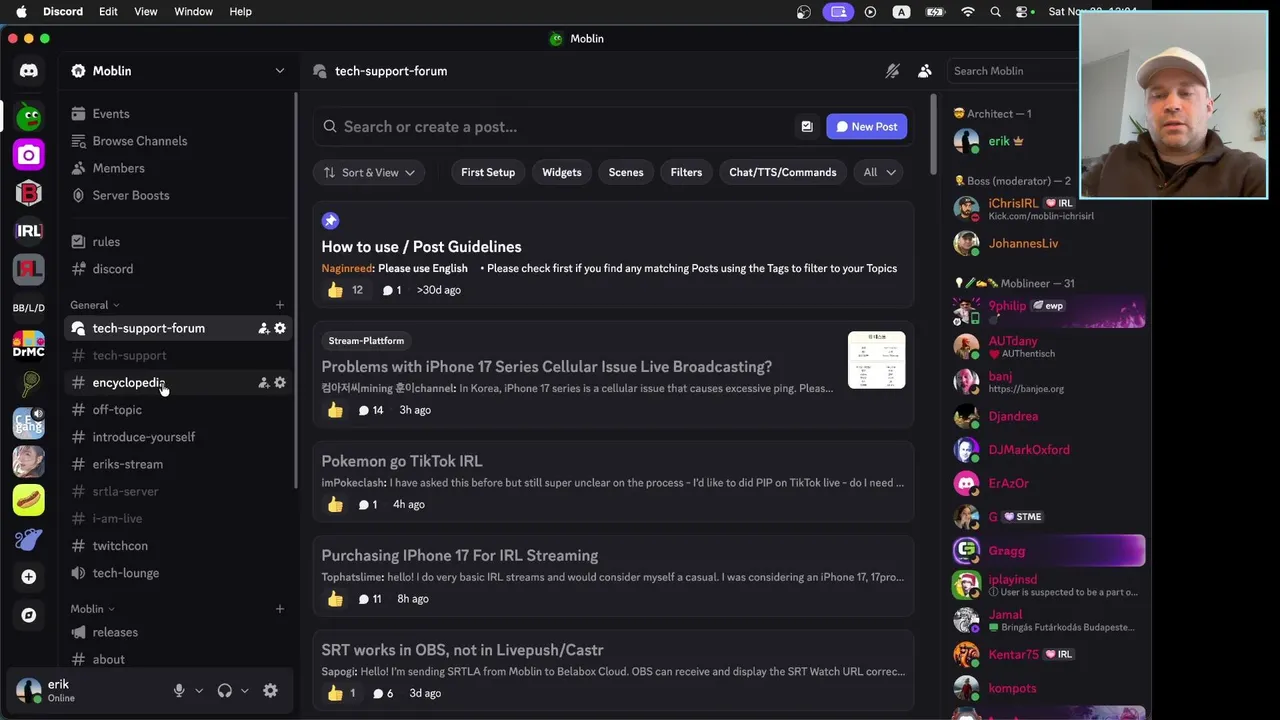The image size is (1280, 720).
Task: Open member JohannesLiv profile
Action: click(x=1047, y=243)
